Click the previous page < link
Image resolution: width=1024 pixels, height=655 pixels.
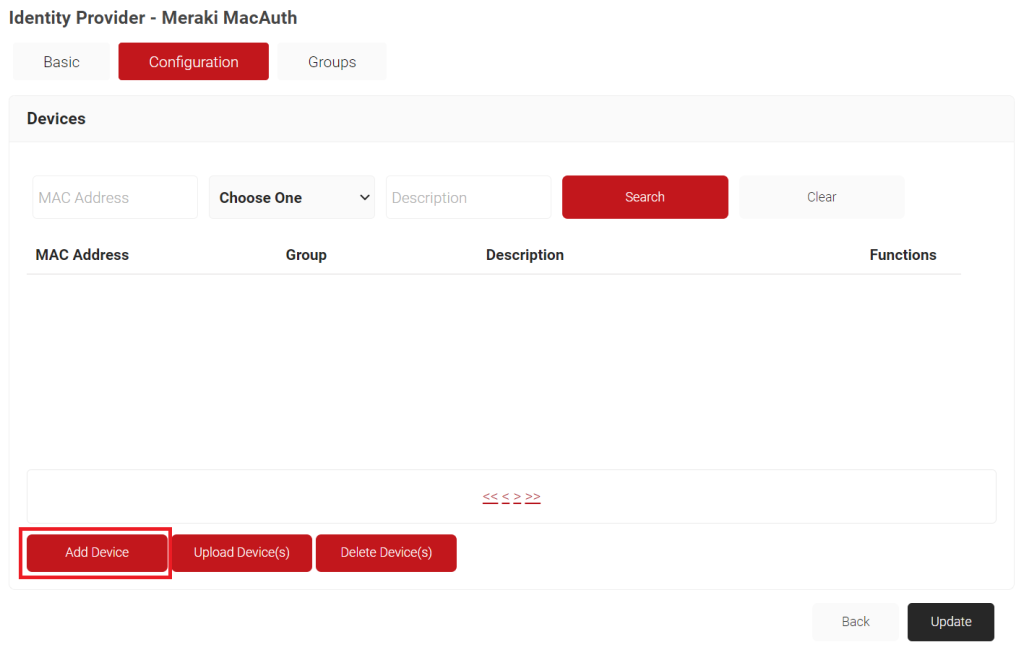click(x=505, y=496)
